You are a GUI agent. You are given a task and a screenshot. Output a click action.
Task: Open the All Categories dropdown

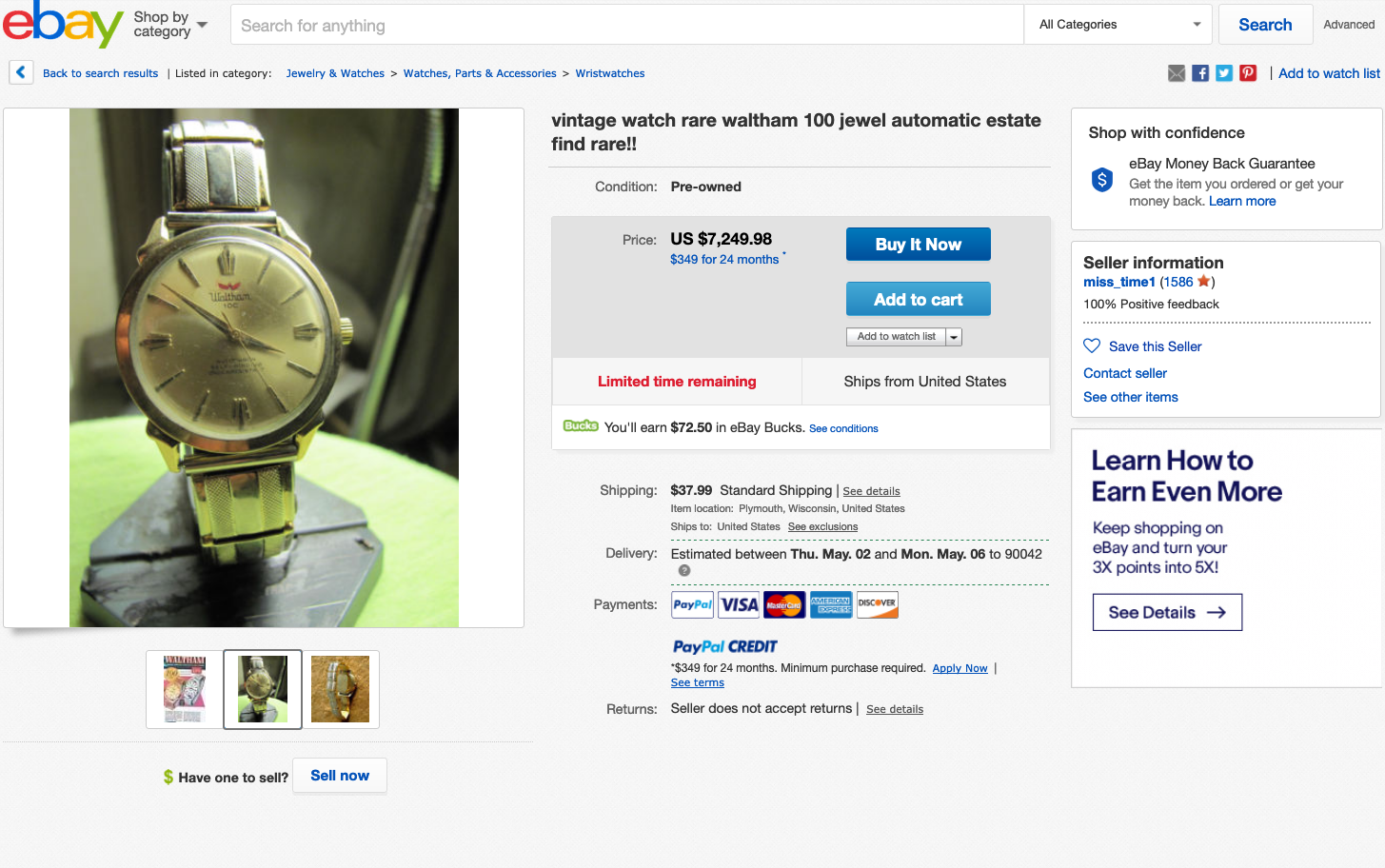pyautogui.click(x=1118, y=25)
